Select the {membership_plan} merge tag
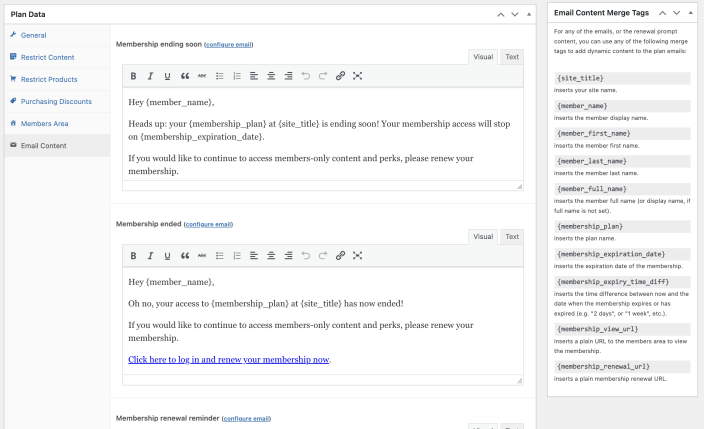Image resolution: width=704 pixels, height=429 pixels. [622, 226]
